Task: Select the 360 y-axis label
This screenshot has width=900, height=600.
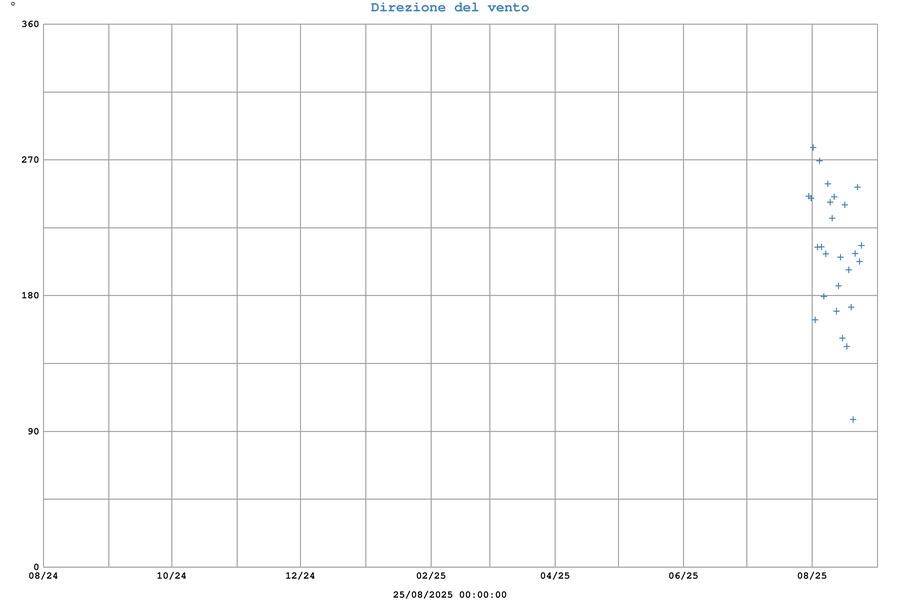Action: tap(30, 24)
